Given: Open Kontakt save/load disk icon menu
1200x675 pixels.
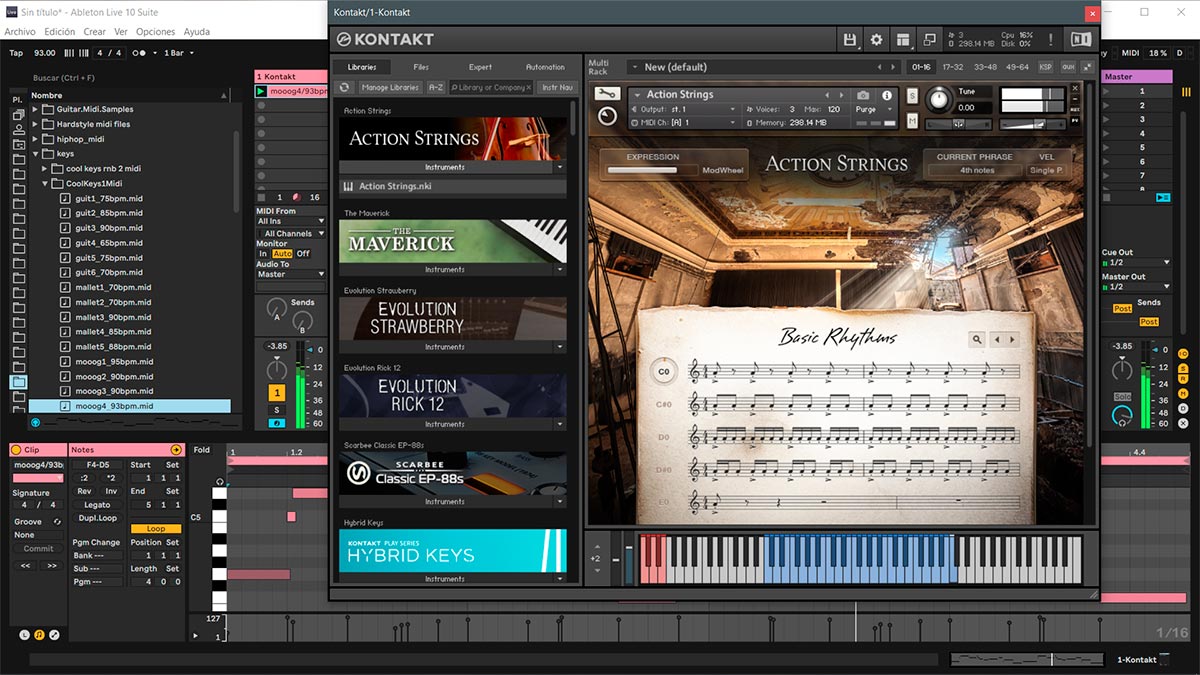Looking at the screenshot, I should [x=850, y=40].
